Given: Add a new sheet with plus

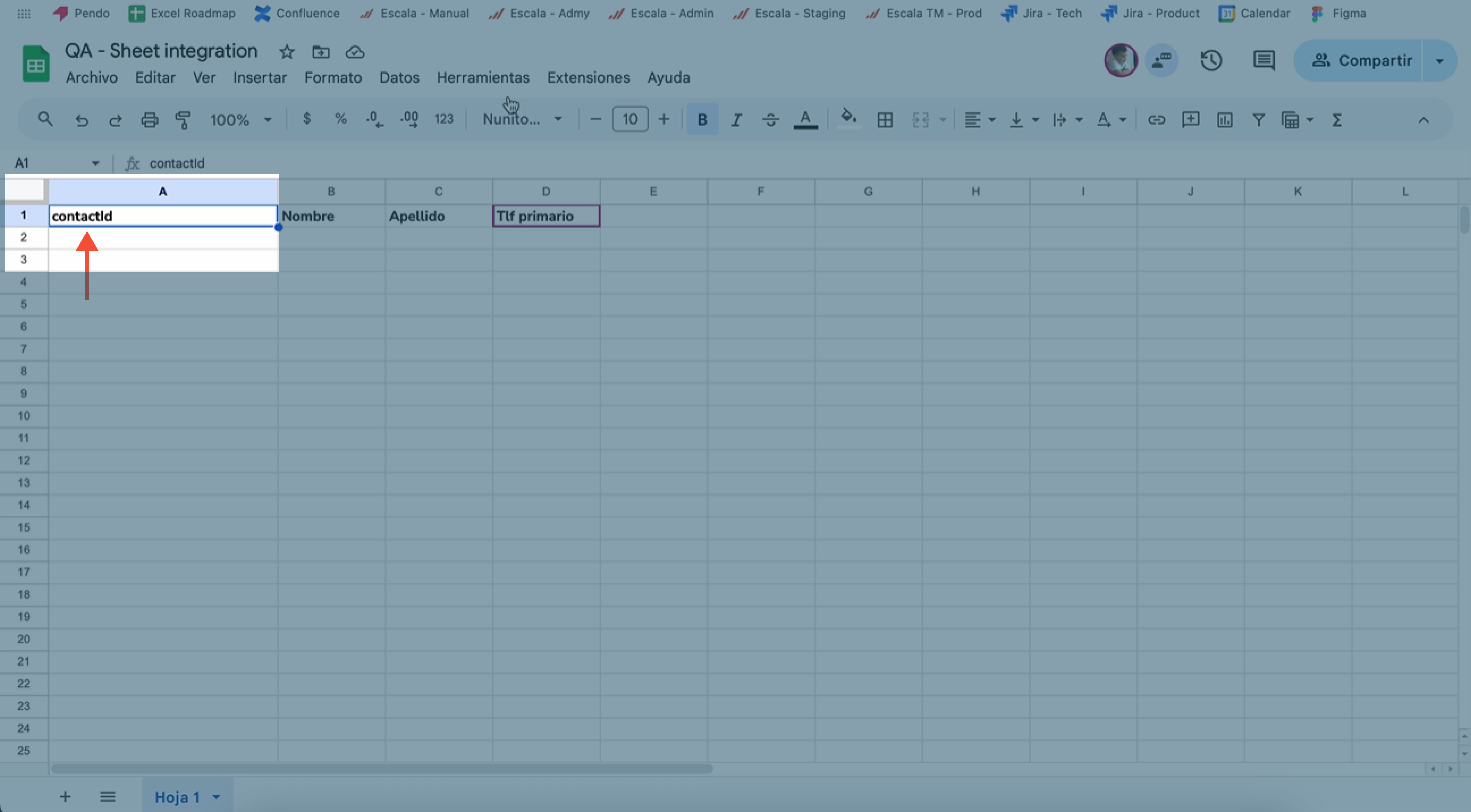Looking at the screenshot, I should 65,796.
